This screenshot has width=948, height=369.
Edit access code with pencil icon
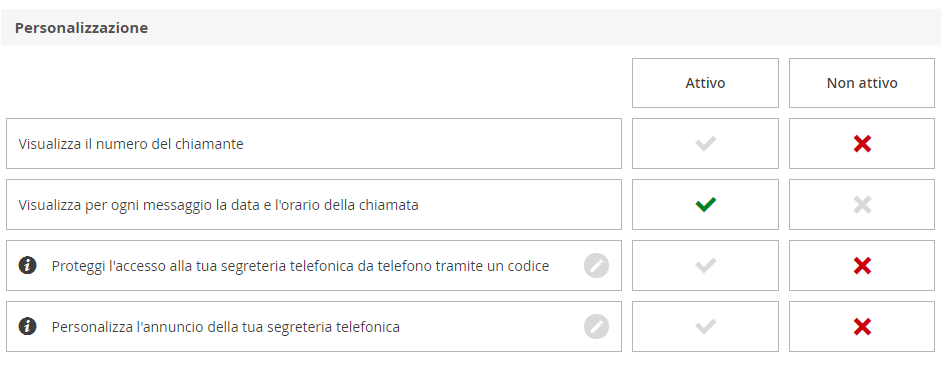(596, 266)
